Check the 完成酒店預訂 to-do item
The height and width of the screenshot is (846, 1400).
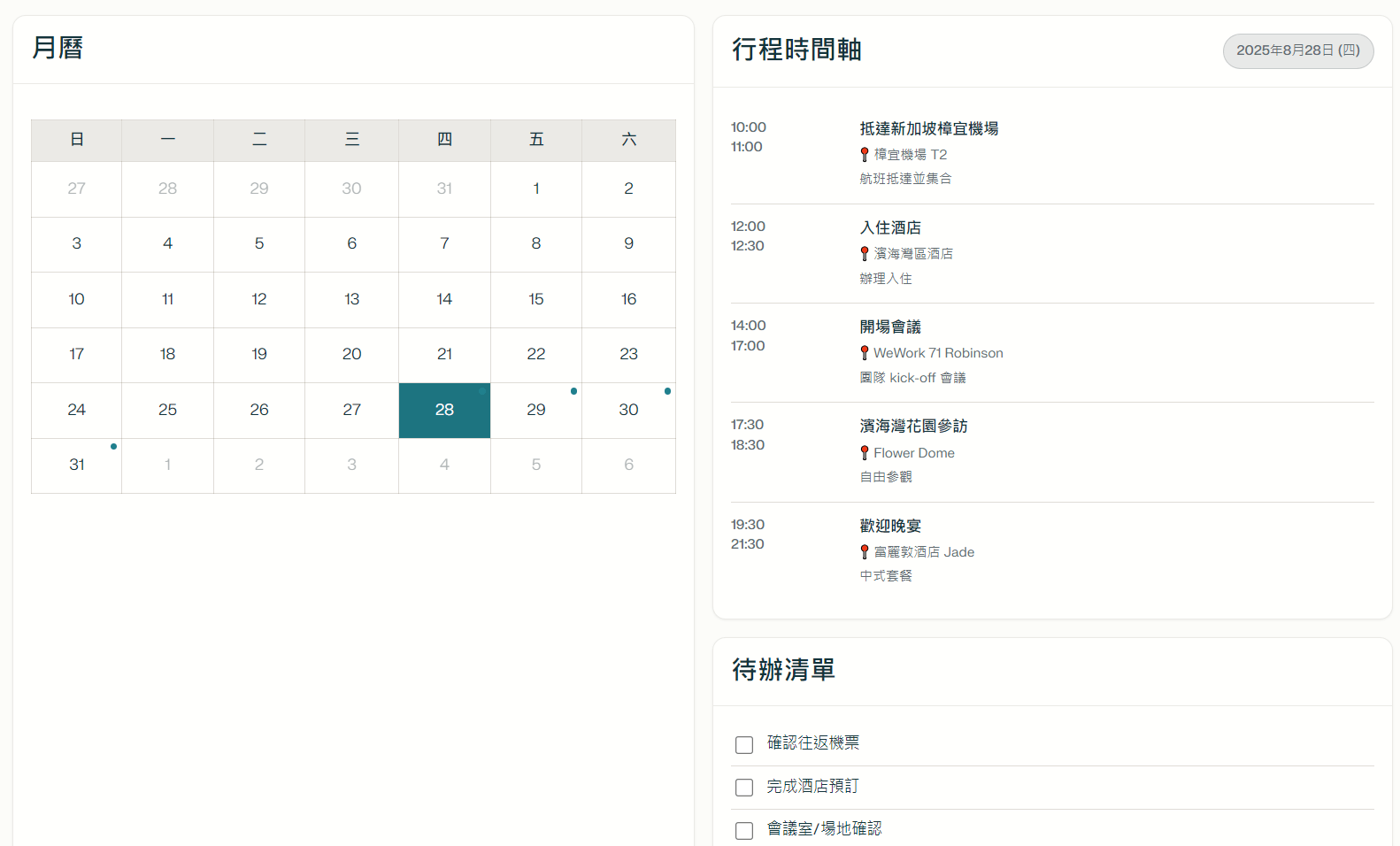point(744,788)
